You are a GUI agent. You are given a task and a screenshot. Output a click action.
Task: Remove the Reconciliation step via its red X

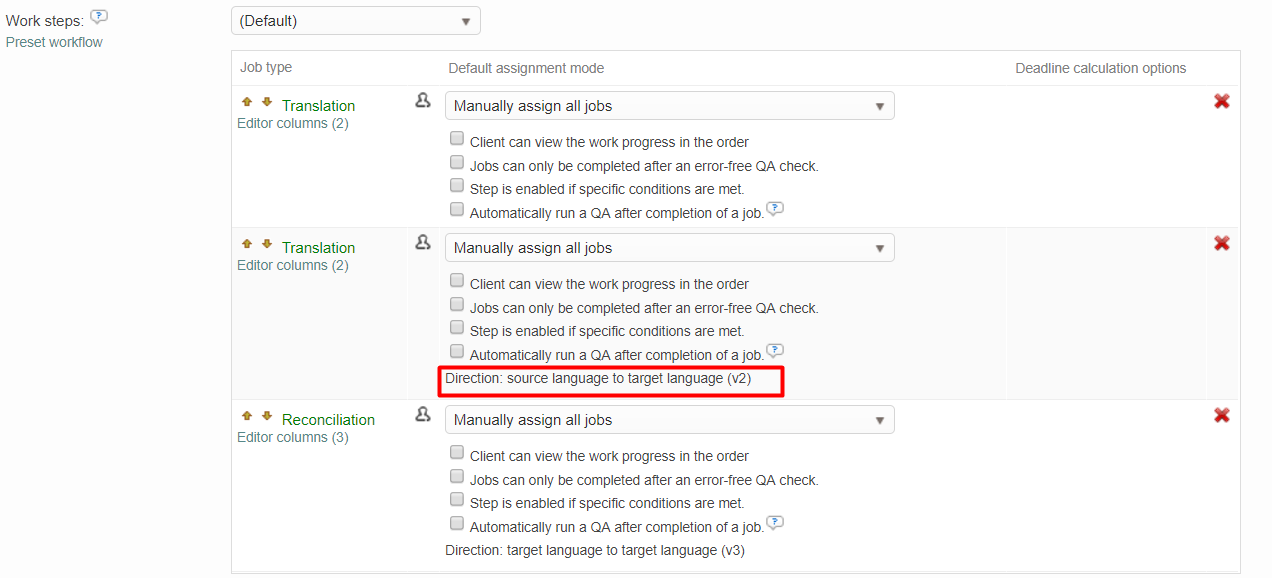(x=1221, y=415)
